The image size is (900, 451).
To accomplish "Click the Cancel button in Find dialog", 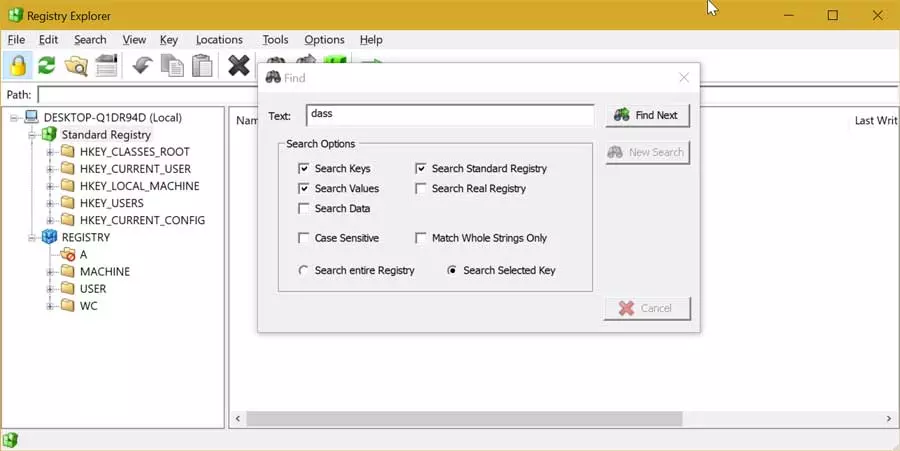I will (647, 308).
